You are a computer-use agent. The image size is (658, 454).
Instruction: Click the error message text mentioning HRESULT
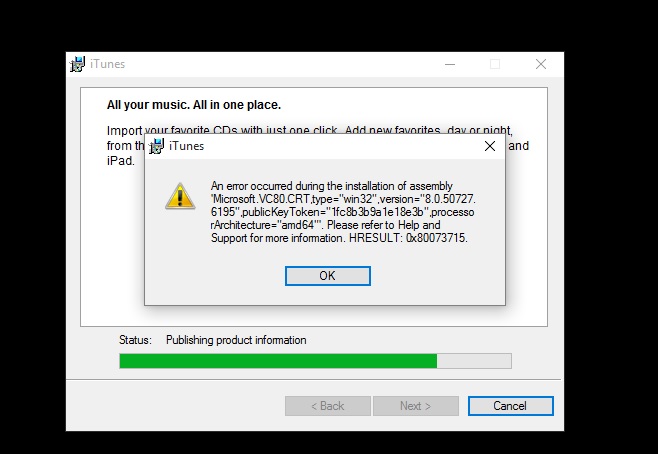click(343, 212)
